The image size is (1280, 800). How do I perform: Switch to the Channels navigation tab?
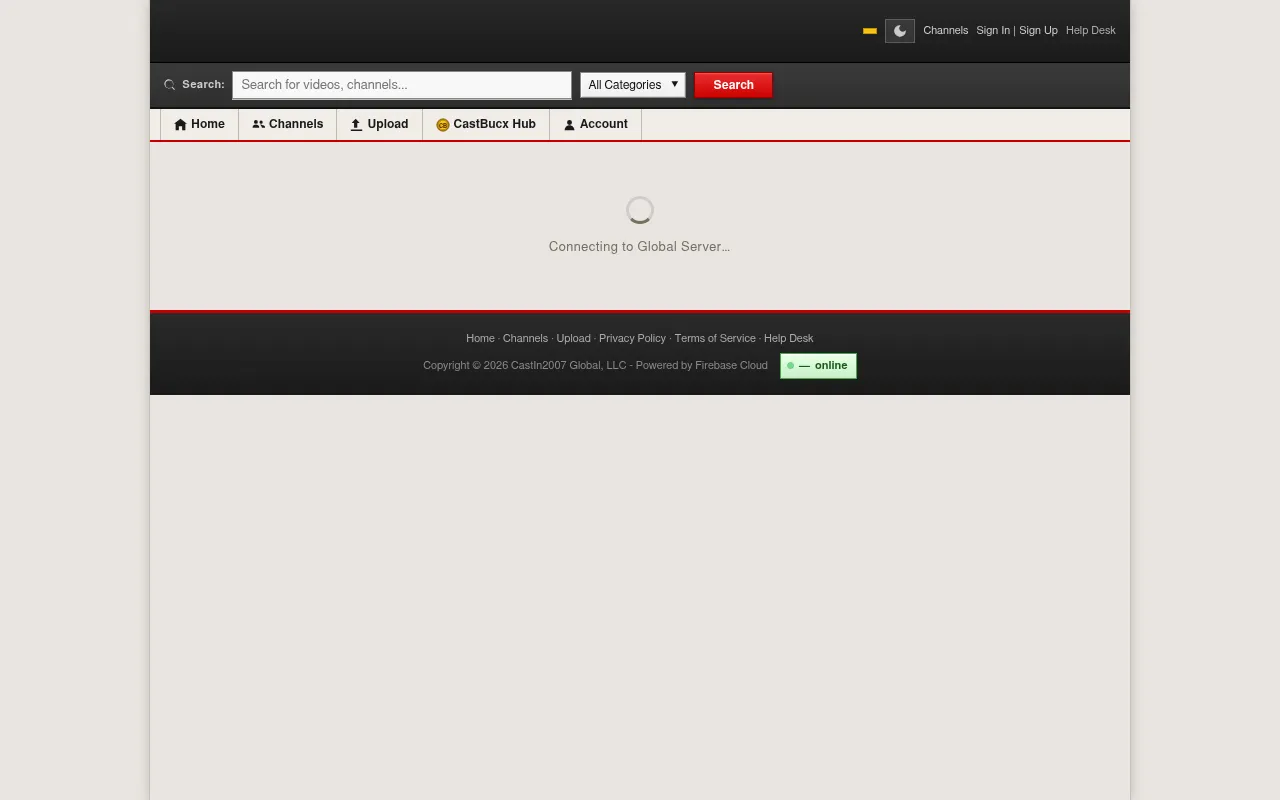tap(288, 124)
